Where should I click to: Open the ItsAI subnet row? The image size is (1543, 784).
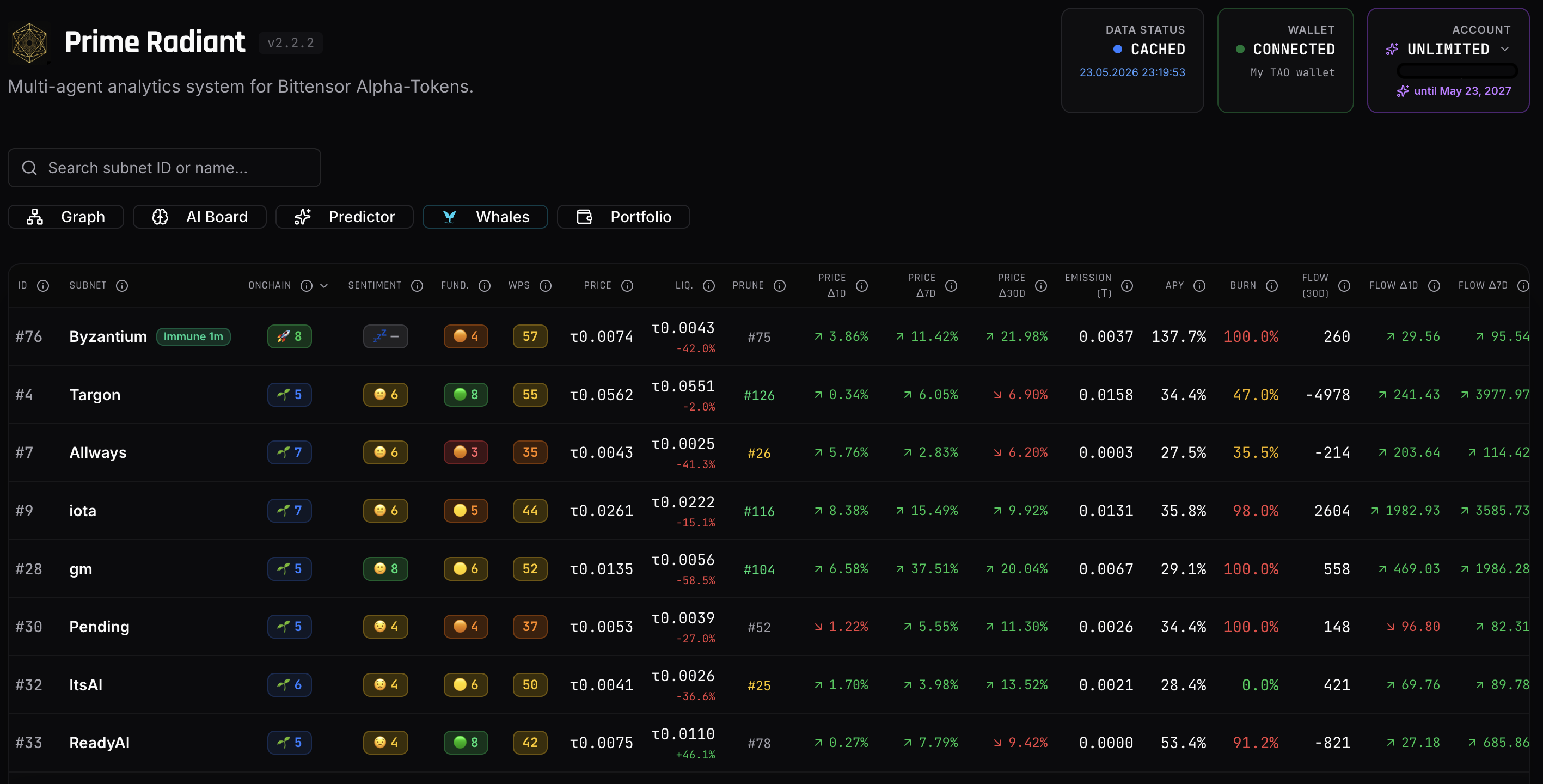pyautogui.click(x=769, y=684)
